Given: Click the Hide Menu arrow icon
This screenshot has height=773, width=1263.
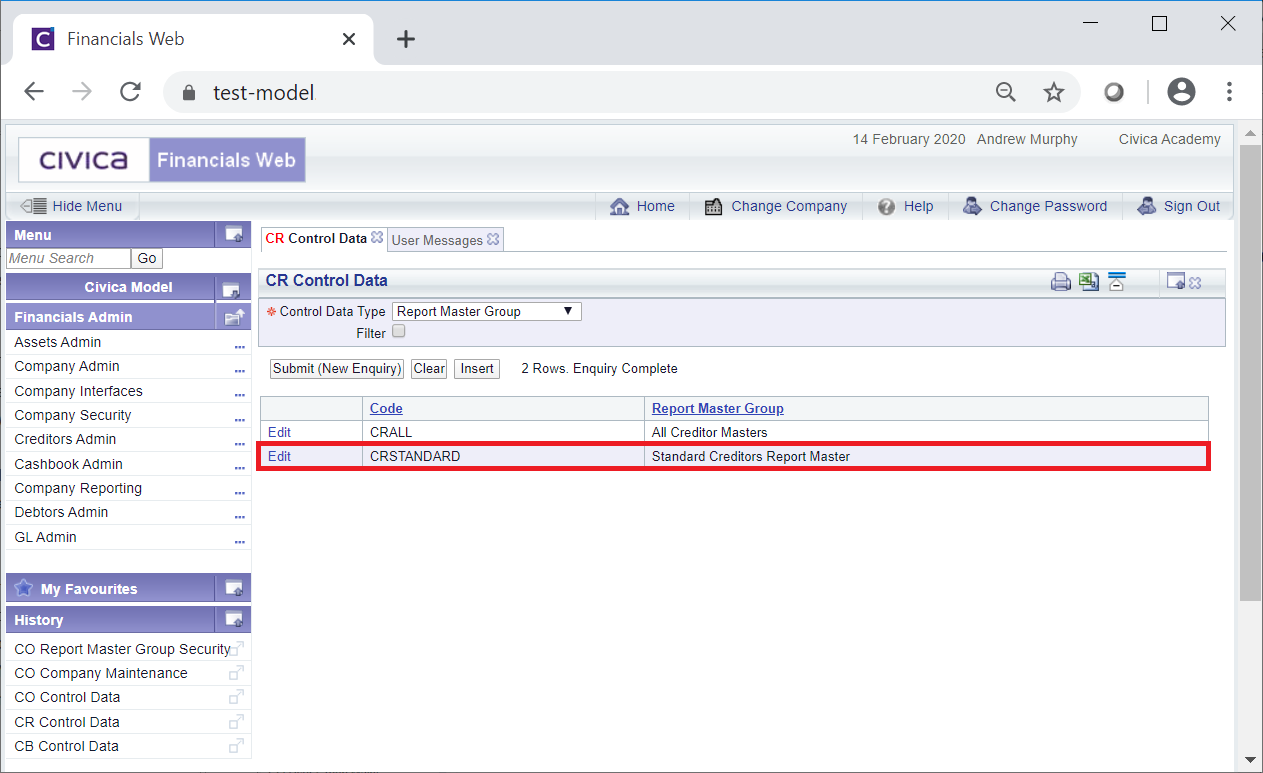Looking at the screenshot, I should coord(33,206).
